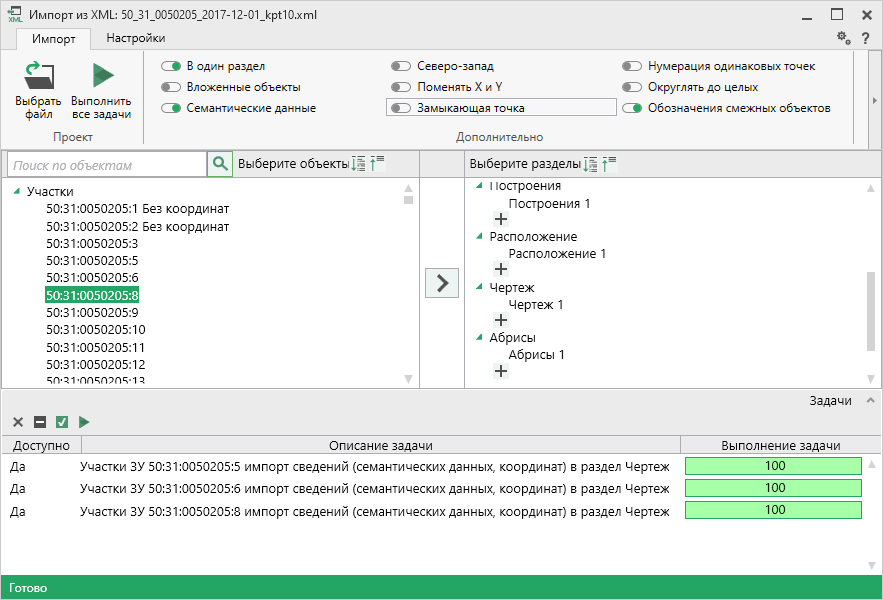Enable the Замыкающая точка toggle
This screenshot has width=883, height=600.
(401, 108)
